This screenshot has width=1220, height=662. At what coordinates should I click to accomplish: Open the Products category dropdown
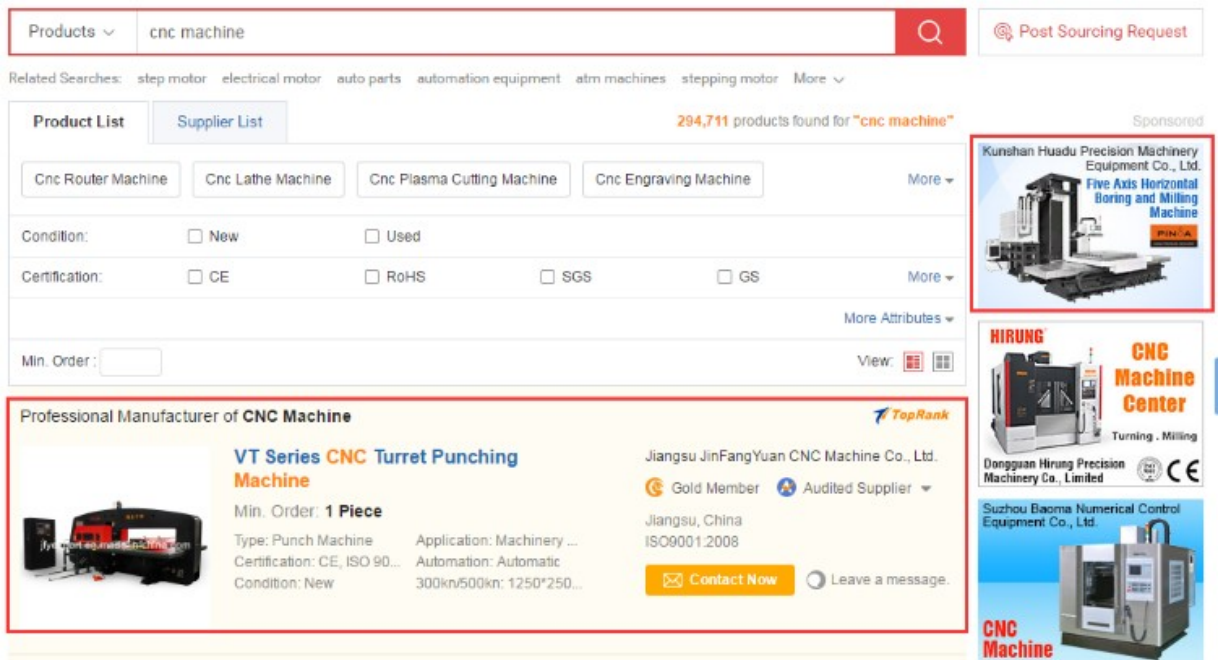72,32
